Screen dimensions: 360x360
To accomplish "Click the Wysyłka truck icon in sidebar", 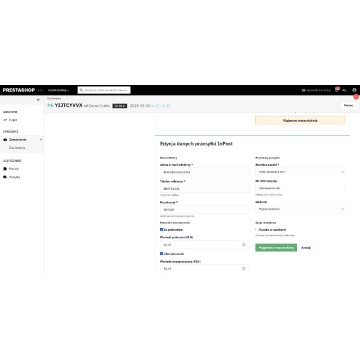I will pos(5,177).
